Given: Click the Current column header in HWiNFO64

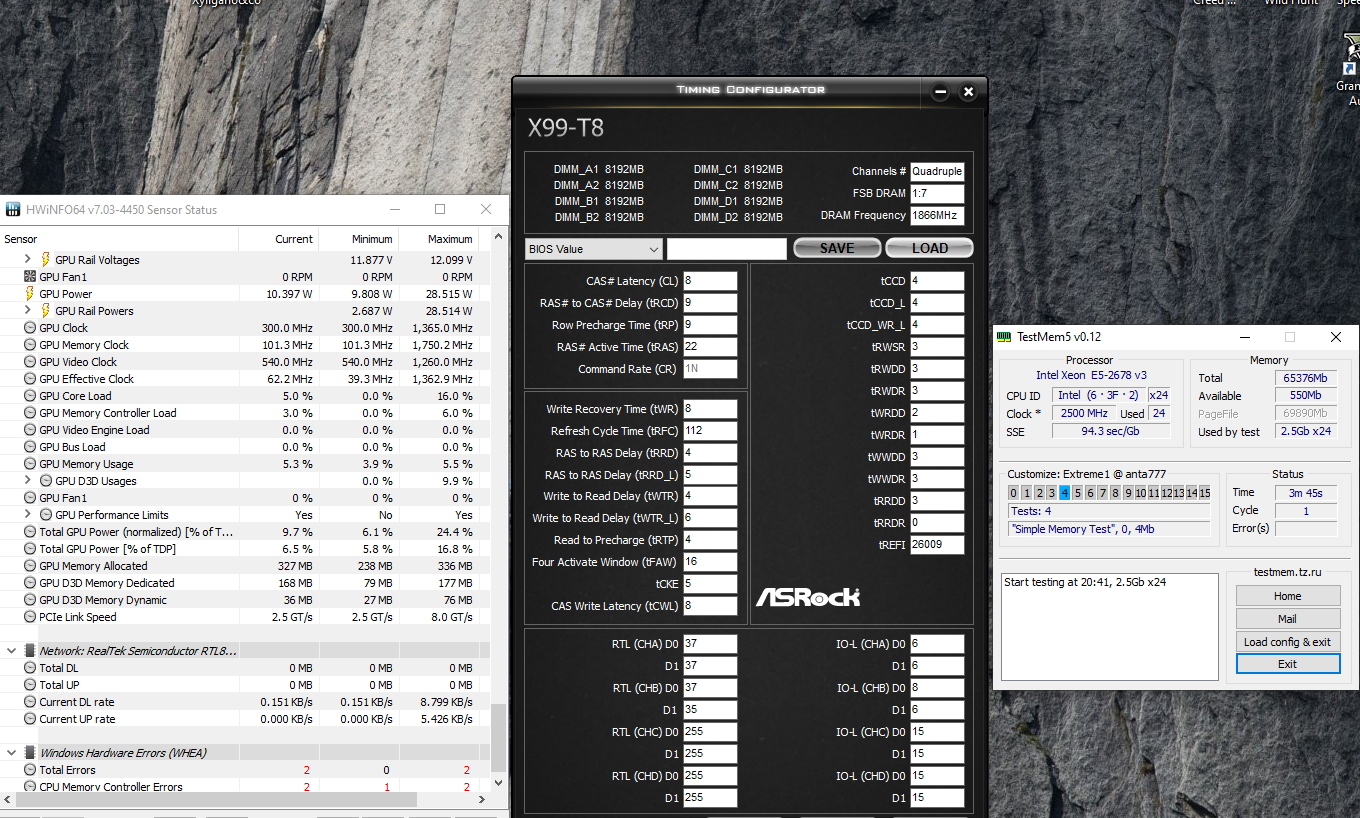Looking at the screenshot, I should pos(278,239).
